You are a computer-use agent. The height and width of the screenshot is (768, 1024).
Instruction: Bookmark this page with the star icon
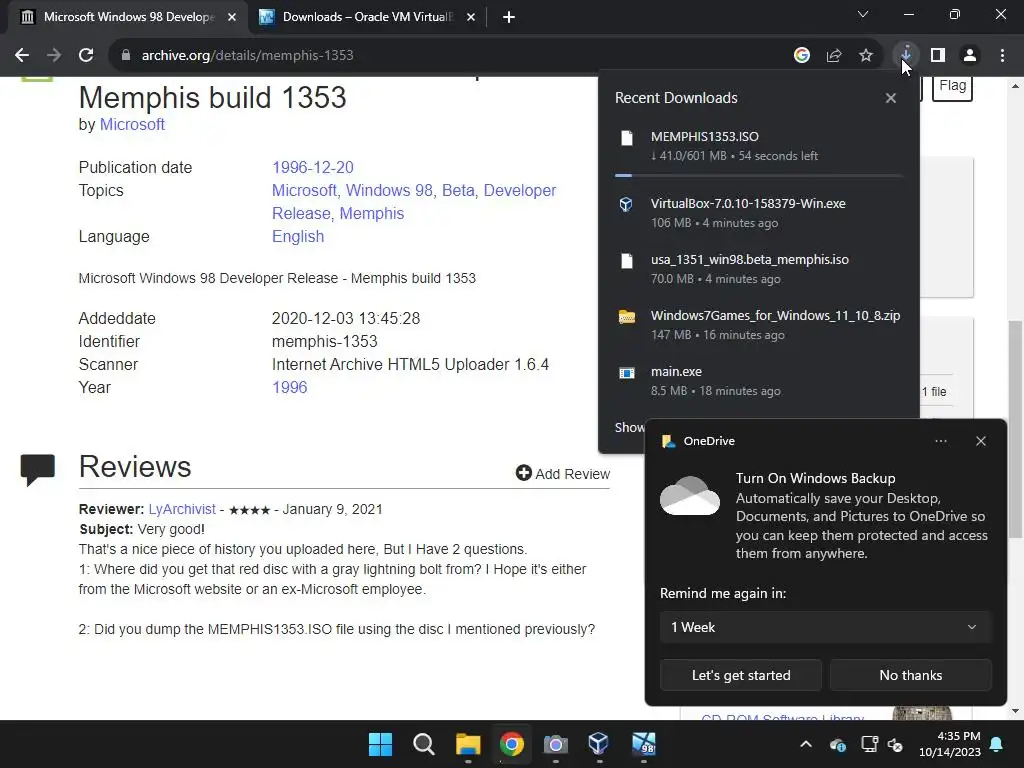866,56
